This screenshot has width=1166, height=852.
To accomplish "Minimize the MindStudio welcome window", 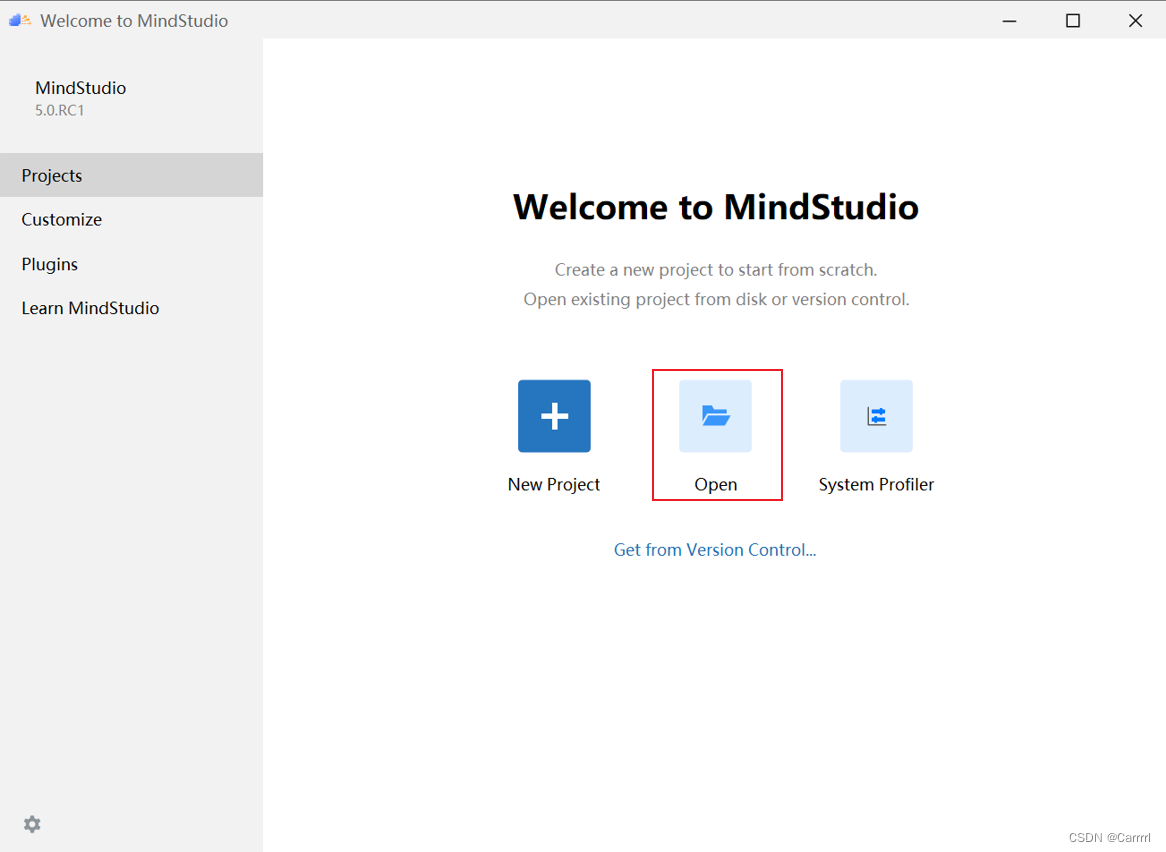I will (1009, 20).
